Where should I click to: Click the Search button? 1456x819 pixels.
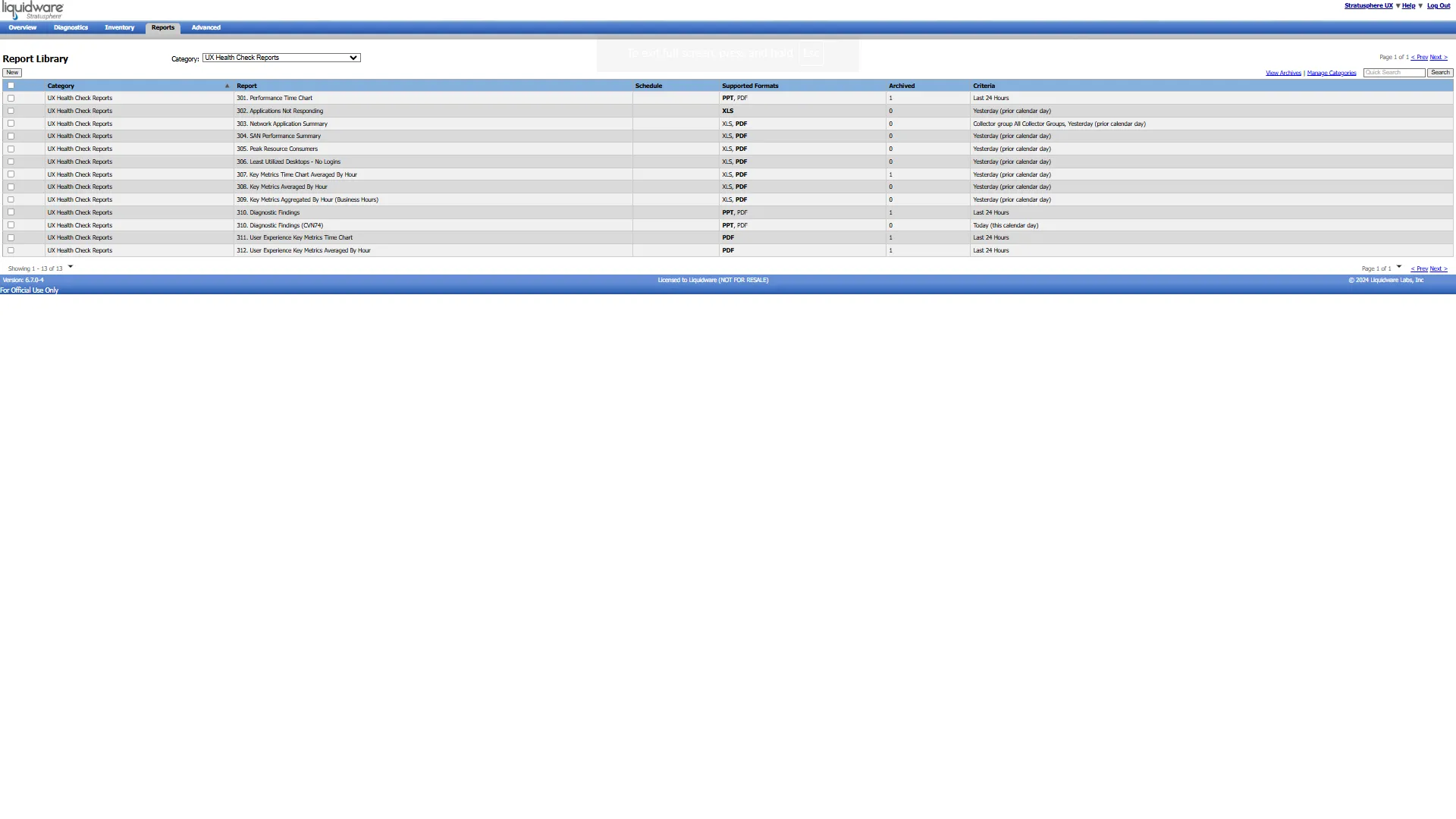pyautogui.click(x=1440, y=73)
